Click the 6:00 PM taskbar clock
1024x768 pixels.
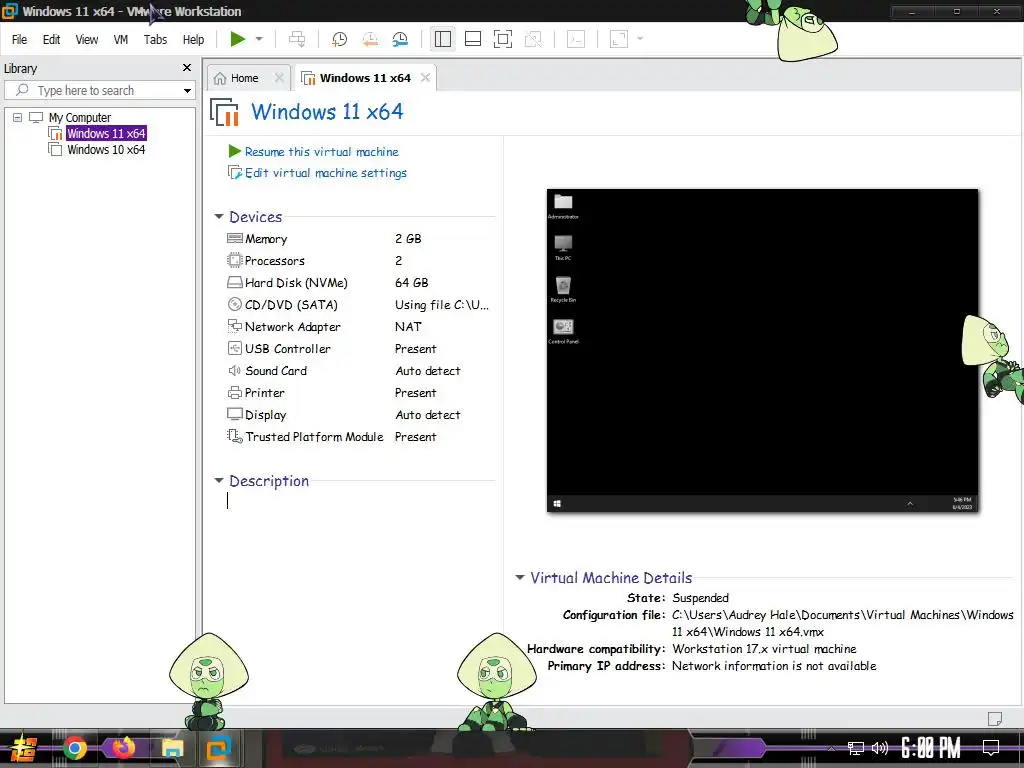click(931, 748)
